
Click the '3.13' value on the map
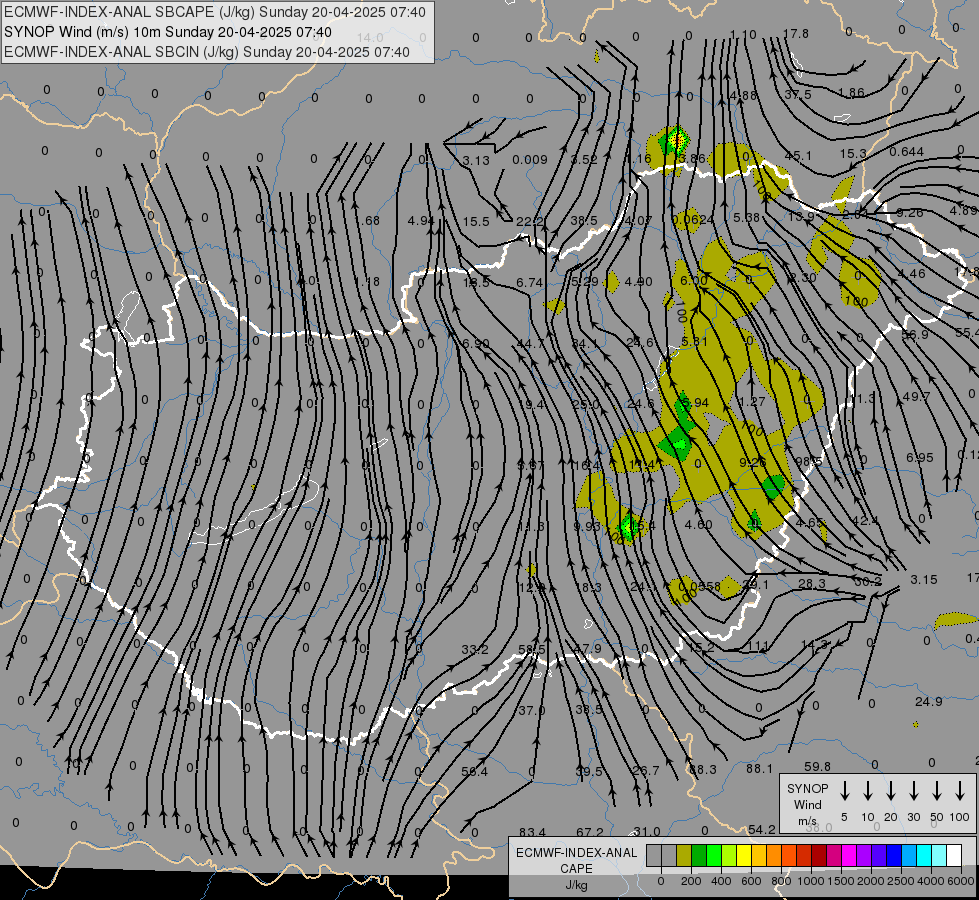(476, 161)
